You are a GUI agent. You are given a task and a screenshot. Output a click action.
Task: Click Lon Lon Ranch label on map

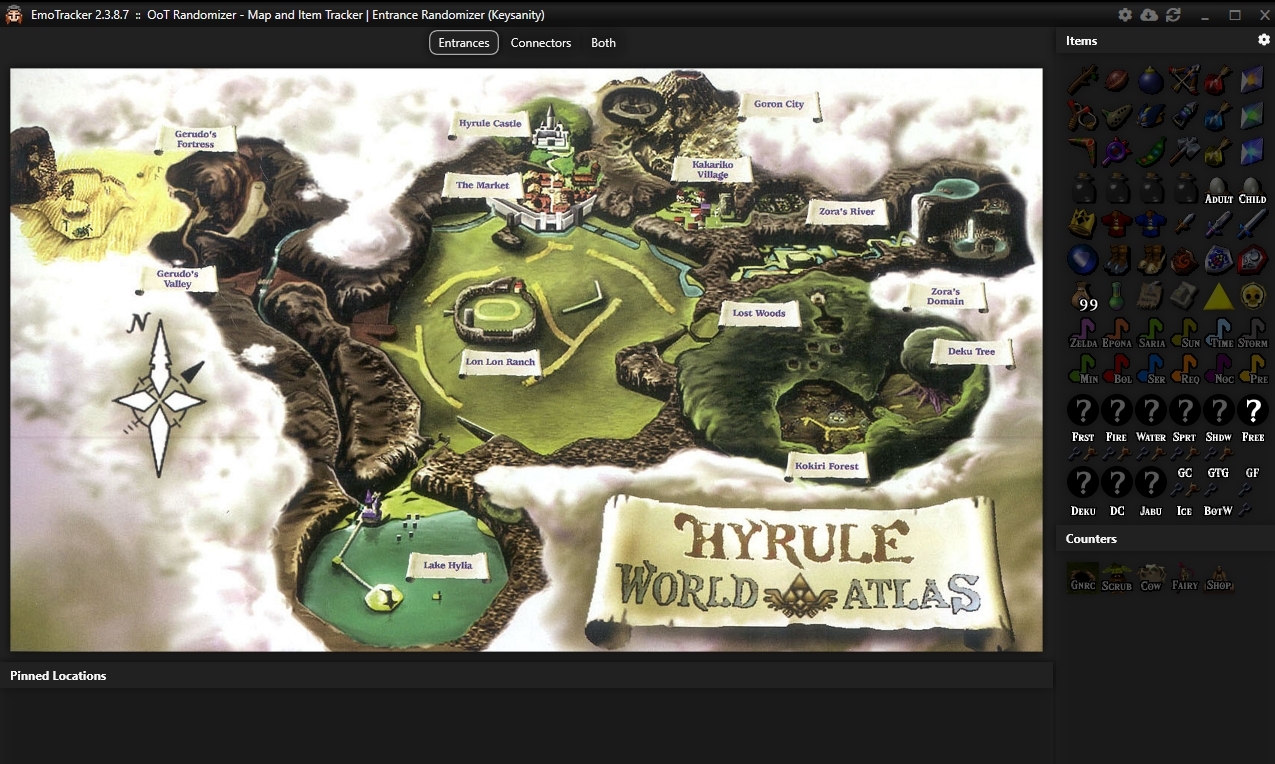click(x=501, y=362)
